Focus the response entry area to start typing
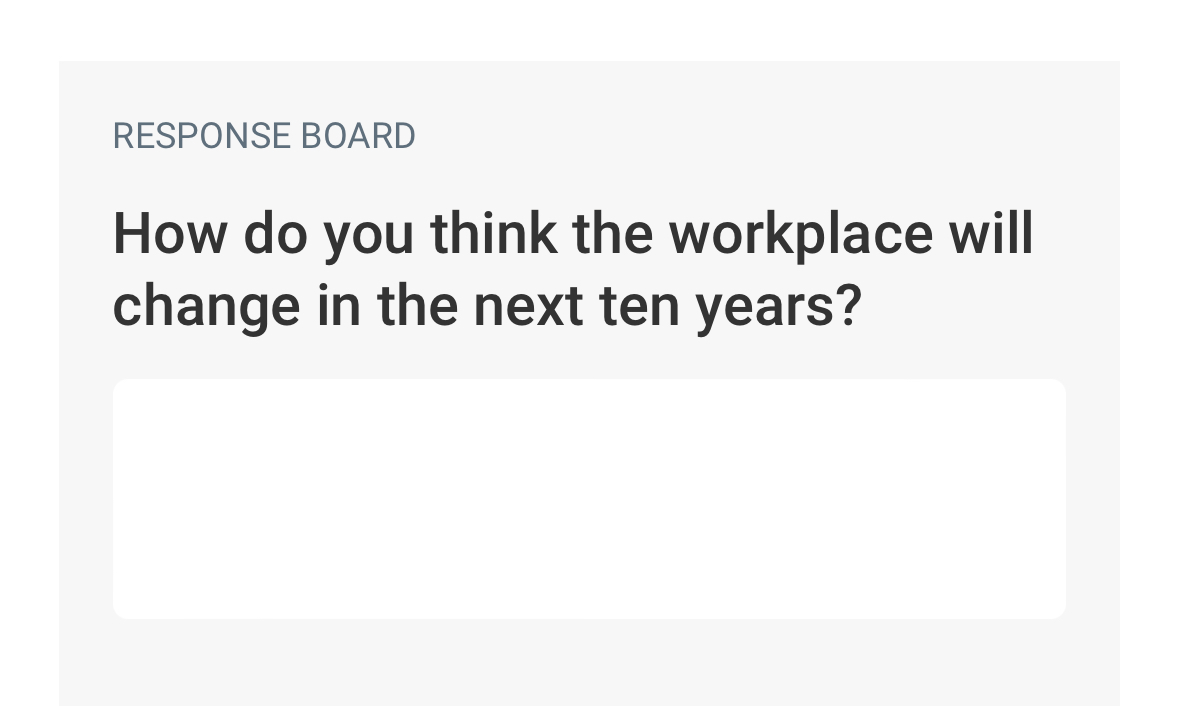This screenshot has height=706, width=1179. click(590, 497)
